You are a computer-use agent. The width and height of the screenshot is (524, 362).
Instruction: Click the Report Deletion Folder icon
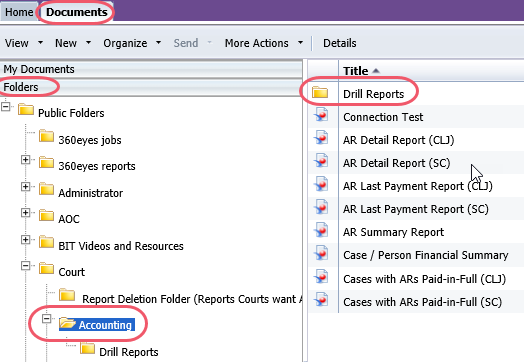(x=67, y=295)
